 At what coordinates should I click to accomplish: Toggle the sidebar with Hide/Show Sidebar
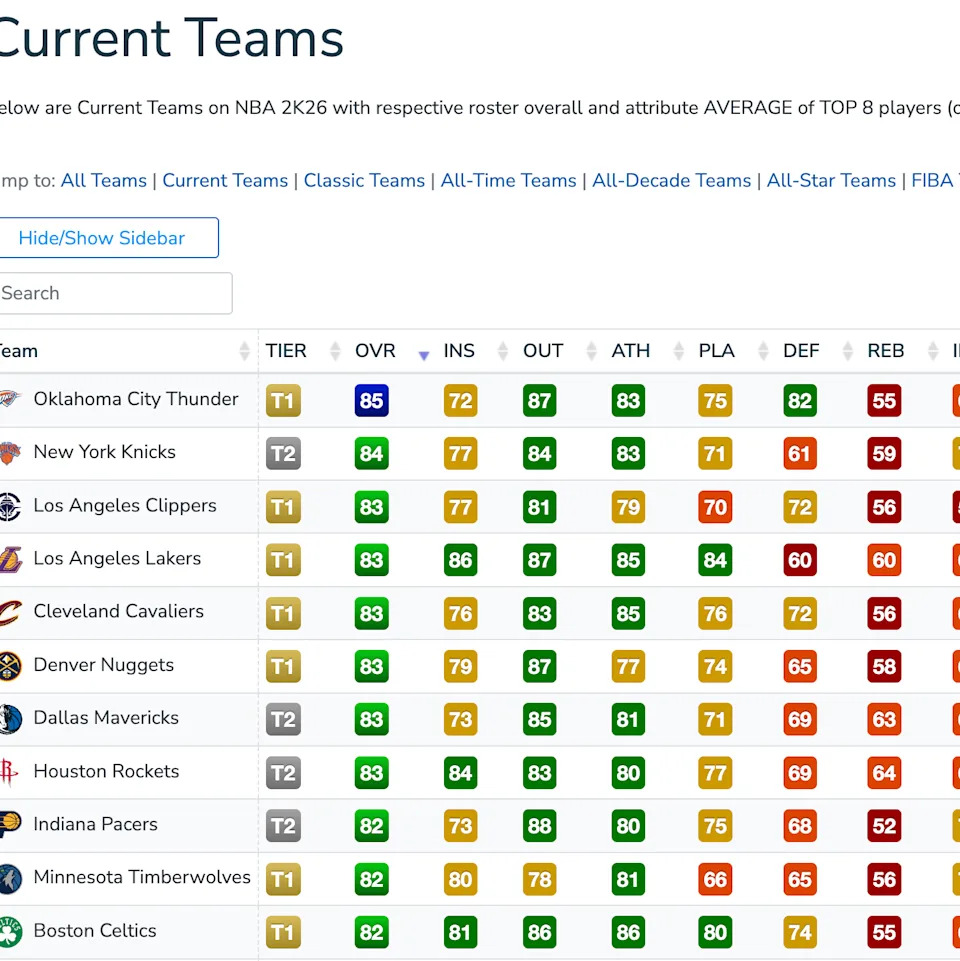coord(102,238)
